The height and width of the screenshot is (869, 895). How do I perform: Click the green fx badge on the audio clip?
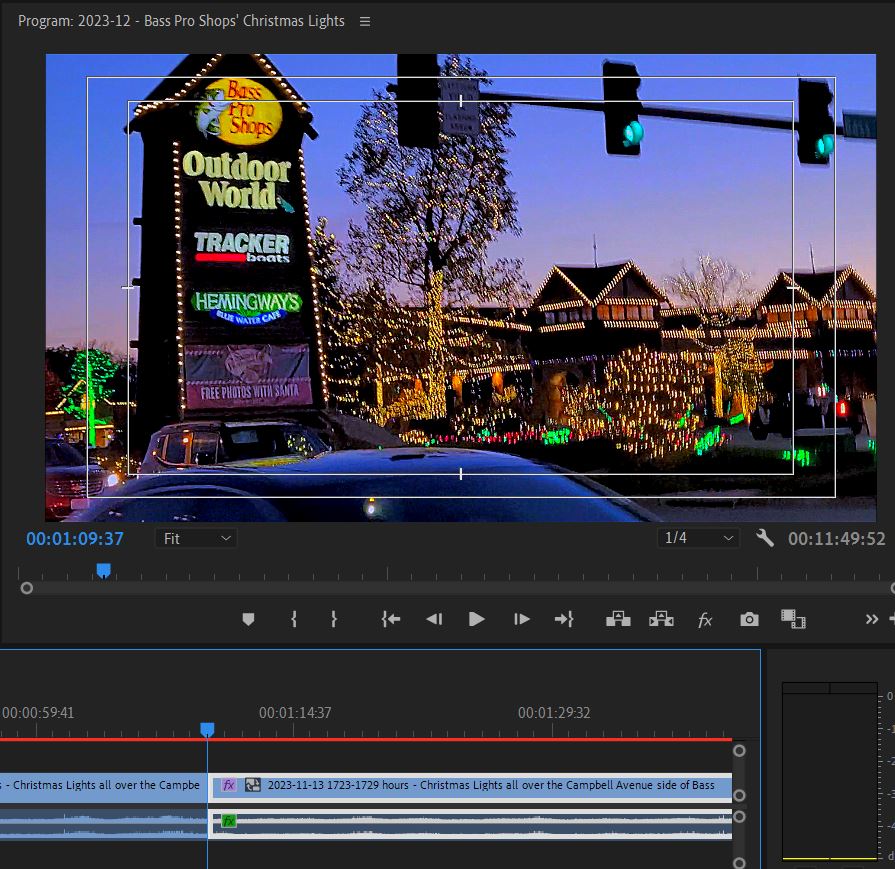pos(228,821)
